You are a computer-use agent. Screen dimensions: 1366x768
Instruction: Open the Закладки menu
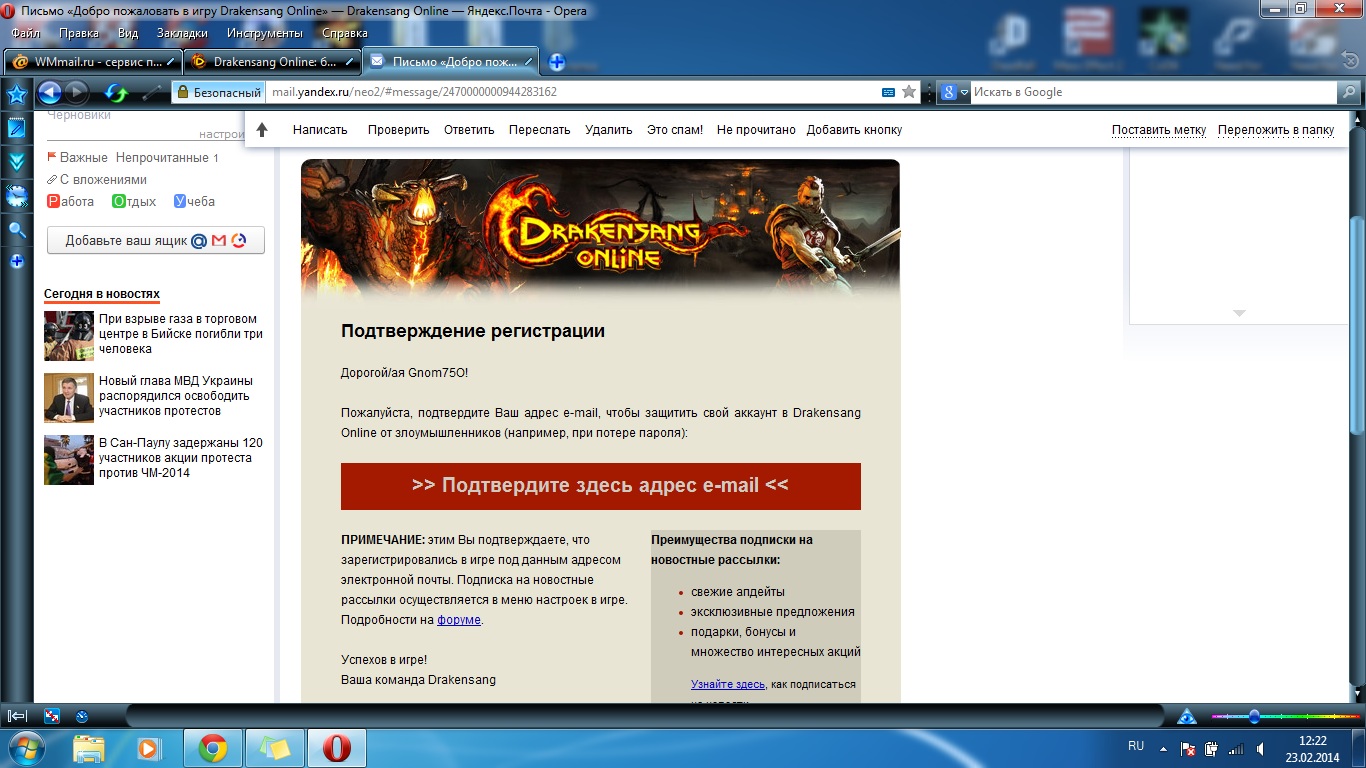point(182,33)
